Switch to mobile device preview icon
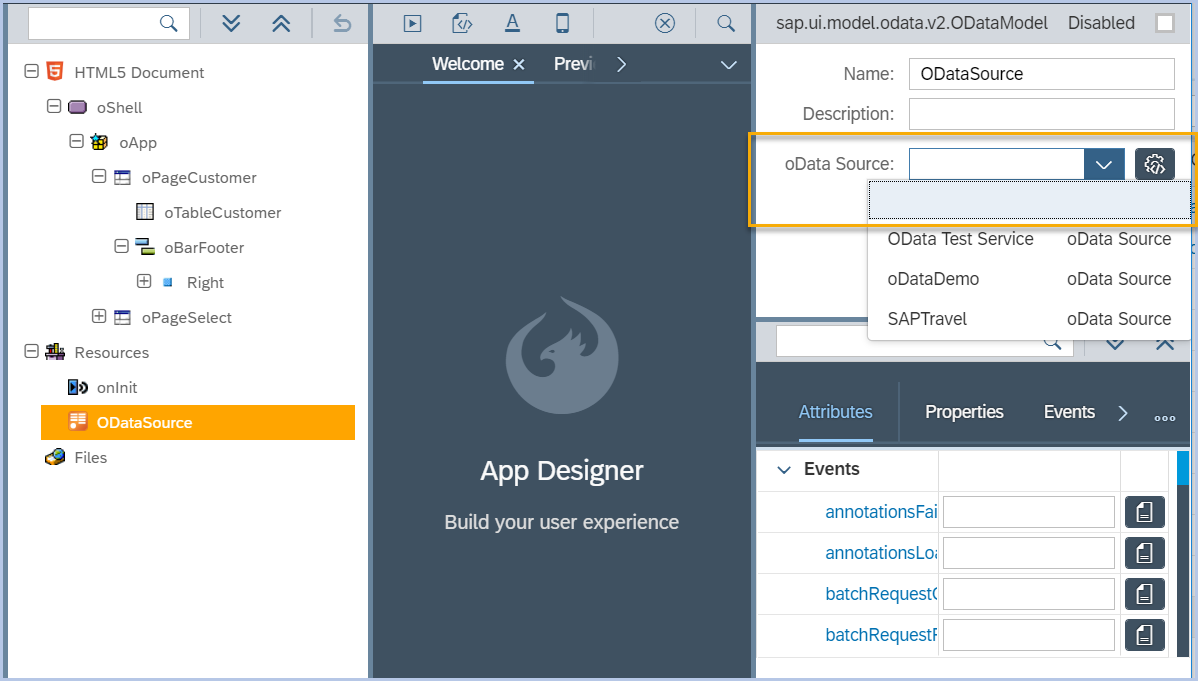Viewport: 1198px width, 681px height. (562, 22)
